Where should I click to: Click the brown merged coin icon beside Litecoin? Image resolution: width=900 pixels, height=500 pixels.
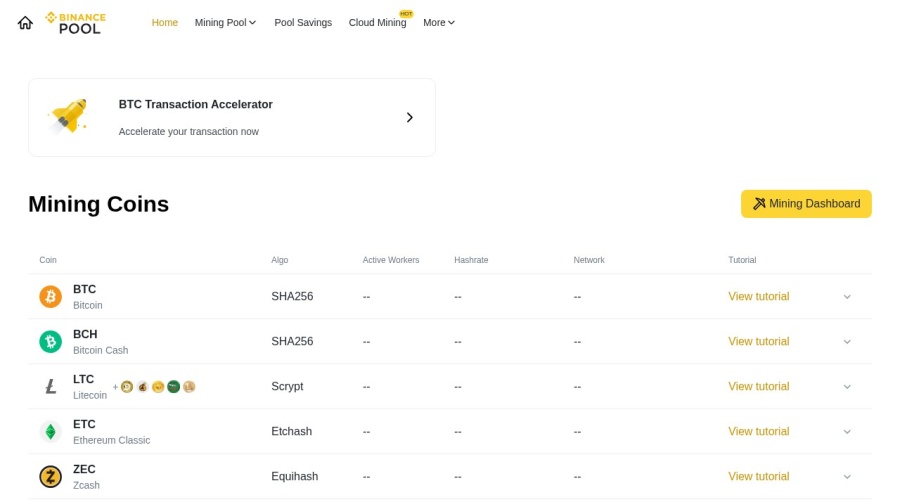pyautogui.click(x=142, y=387)
